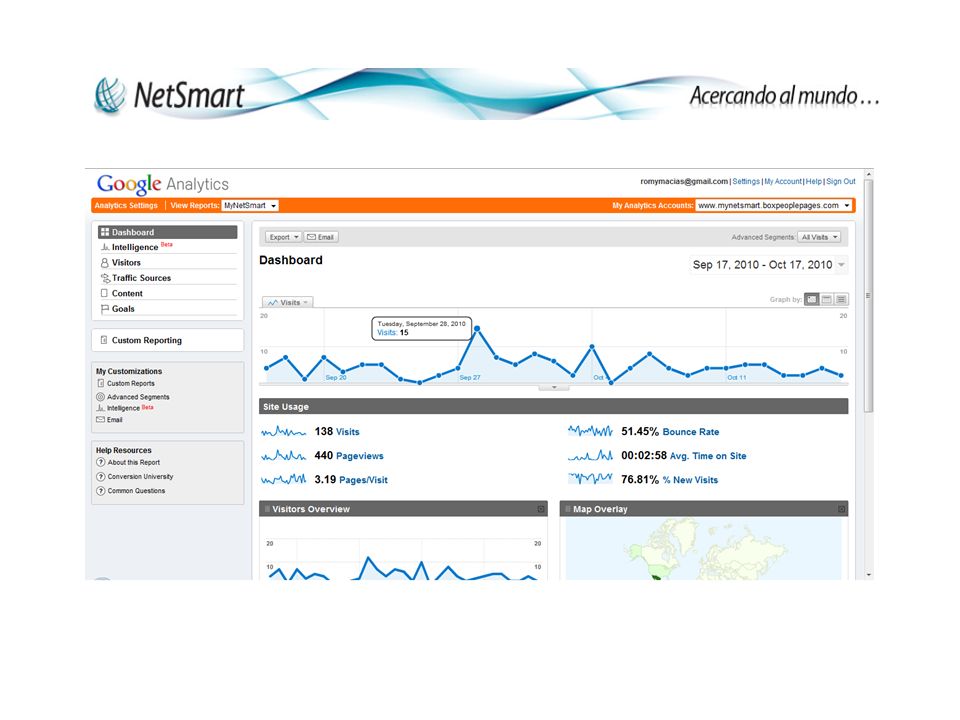Click the Email envelope icon under My Customizations
This screenshot has height=720, width=960.
tap(100, 419)
